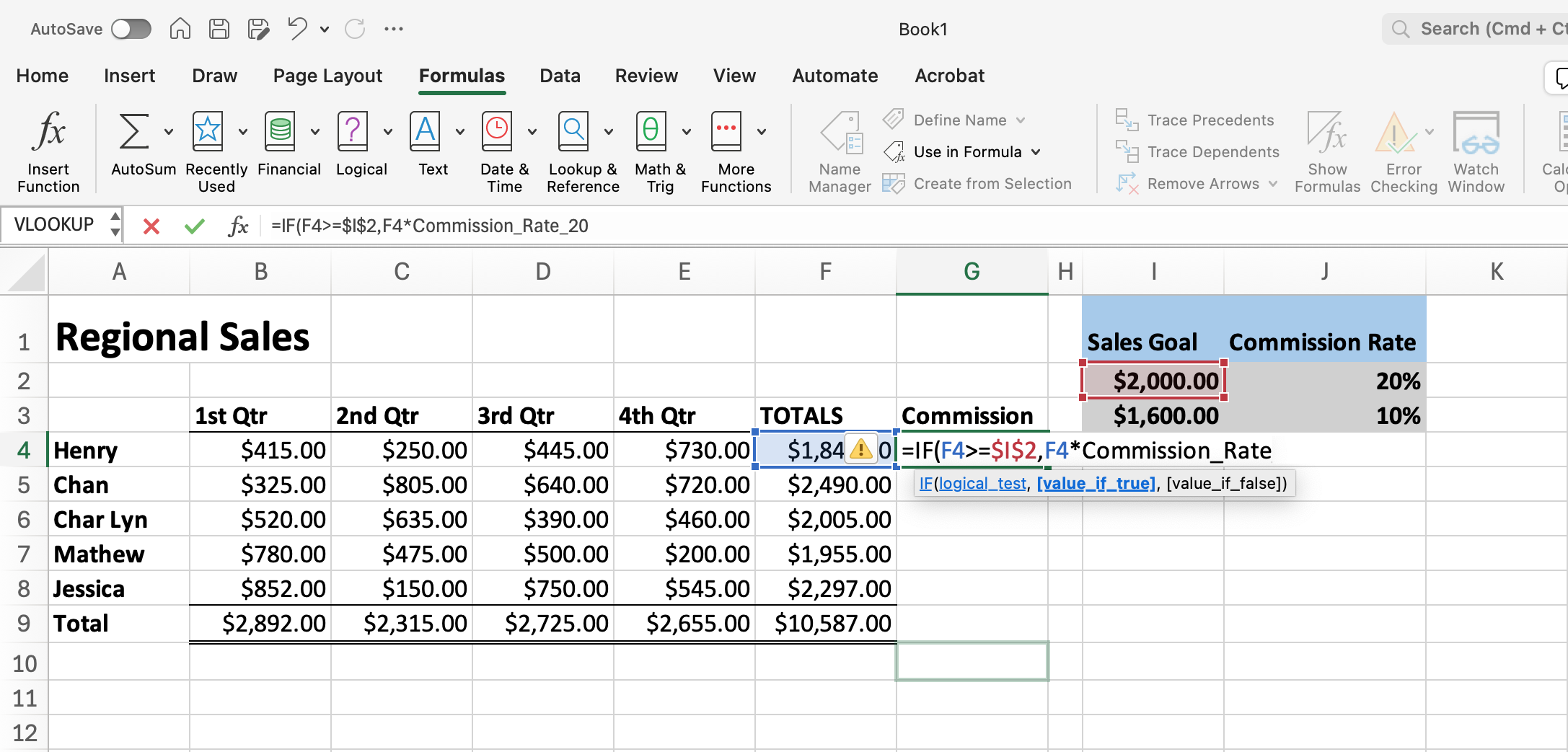Click the Commission Rate cell showing 20%
This screenshot has height=752, width=1568.
pyautogui.click(x=1325, y=381)
